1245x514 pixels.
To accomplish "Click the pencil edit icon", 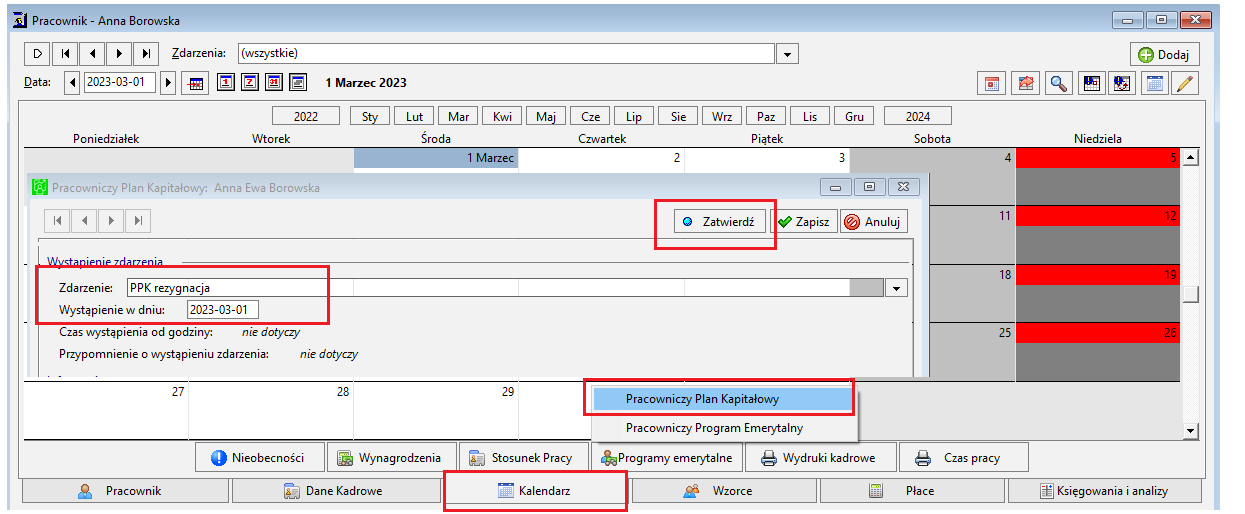I will click(x=1186, y=84).
